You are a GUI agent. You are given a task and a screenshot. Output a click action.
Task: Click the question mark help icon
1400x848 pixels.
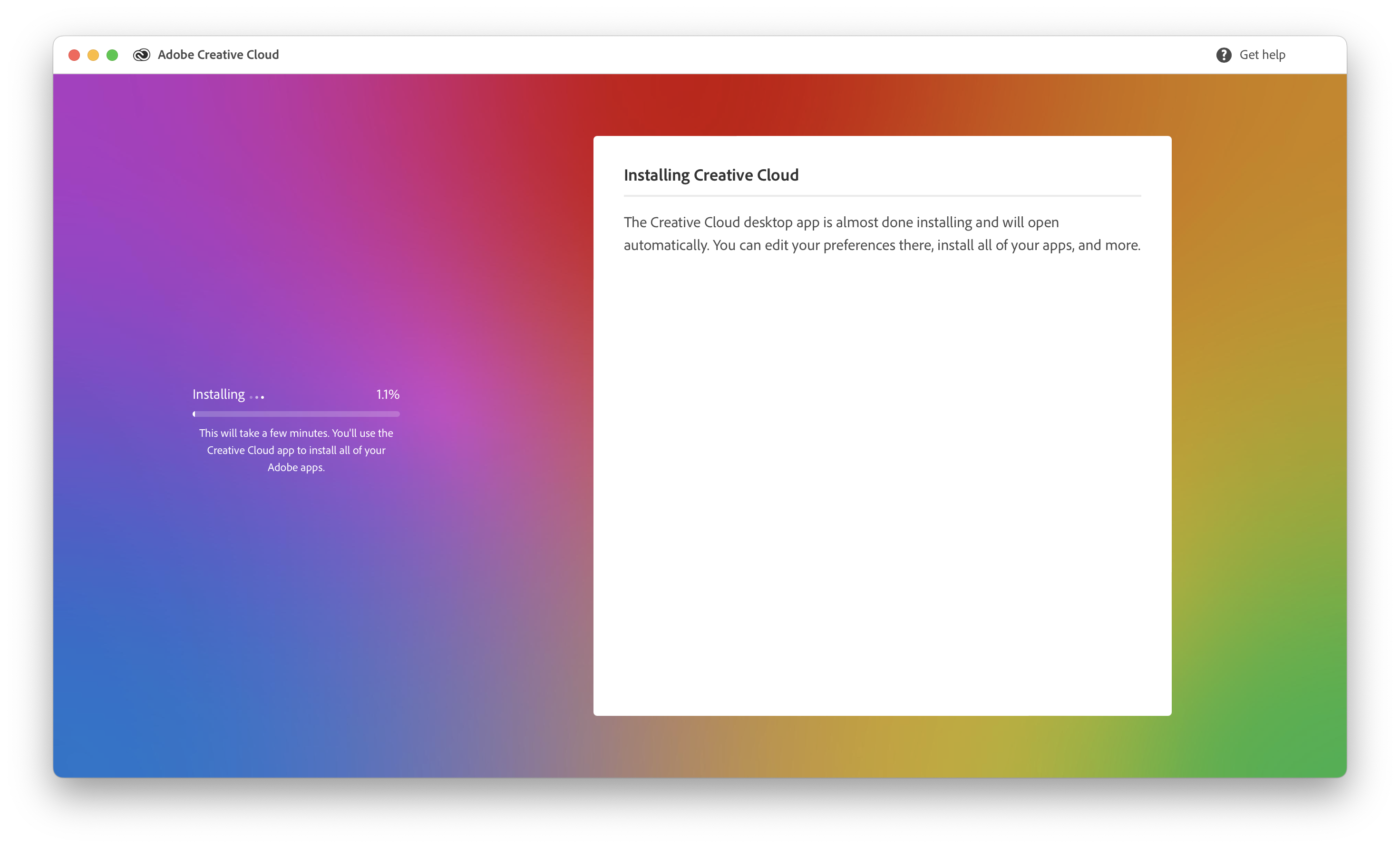(x=1223, y=55)
